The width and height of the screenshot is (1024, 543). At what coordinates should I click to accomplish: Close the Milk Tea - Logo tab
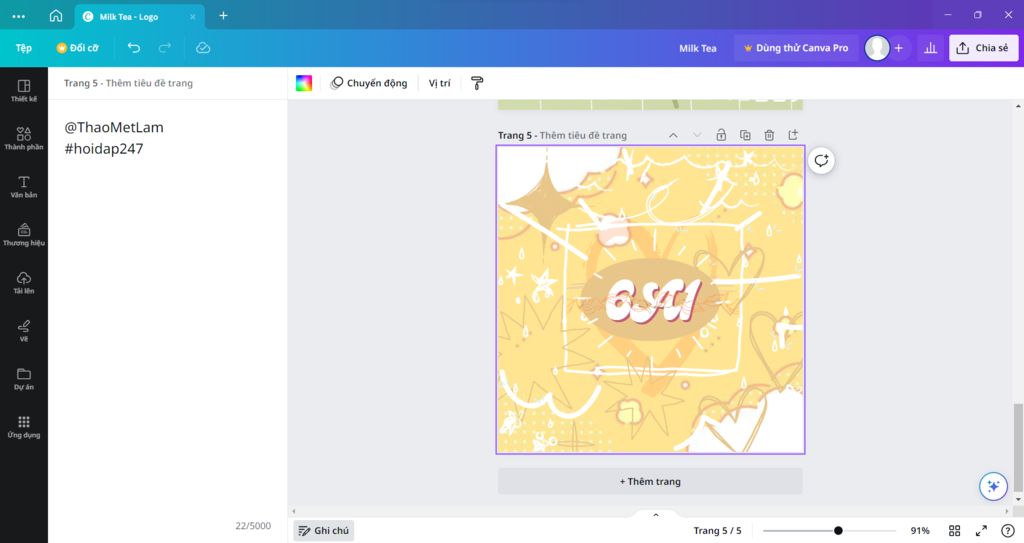pos(193,16)
